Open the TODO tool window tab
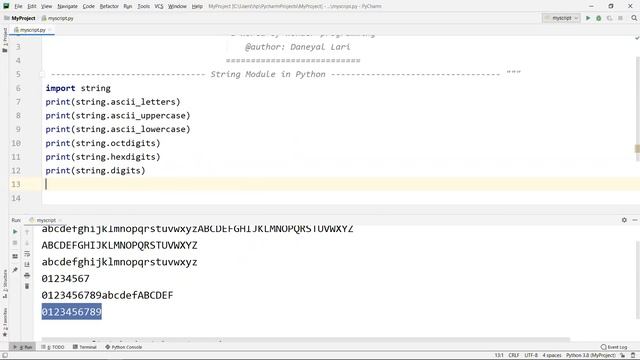 coord(53,347)
